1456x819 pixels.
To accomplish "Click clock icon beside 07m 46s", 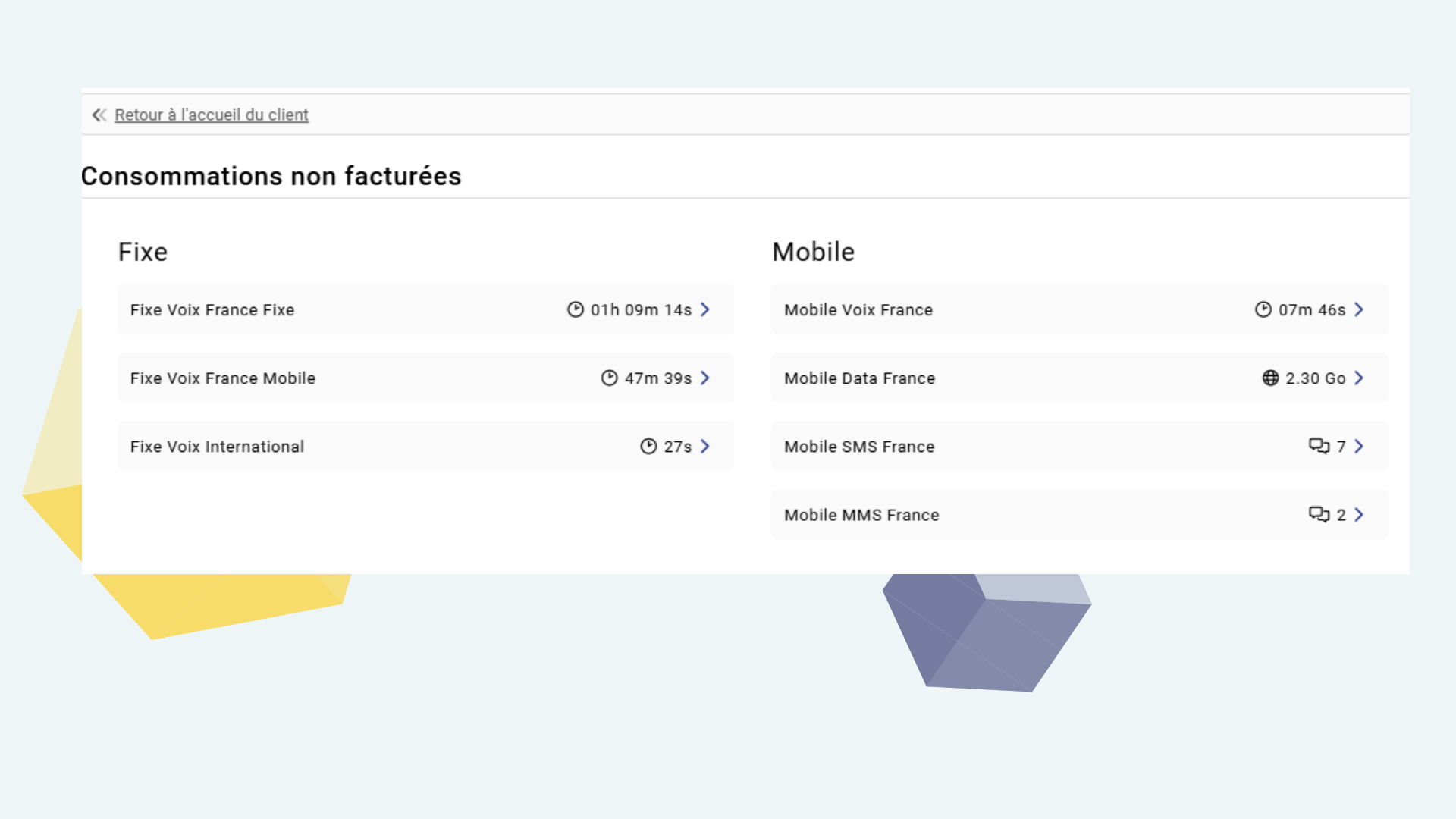I will point(1263,309).
